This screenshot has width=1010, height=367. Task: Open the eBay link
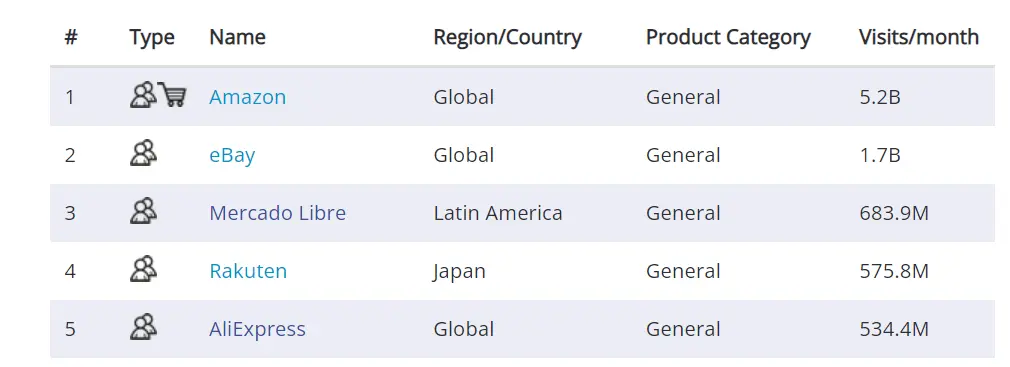[232, 155]
